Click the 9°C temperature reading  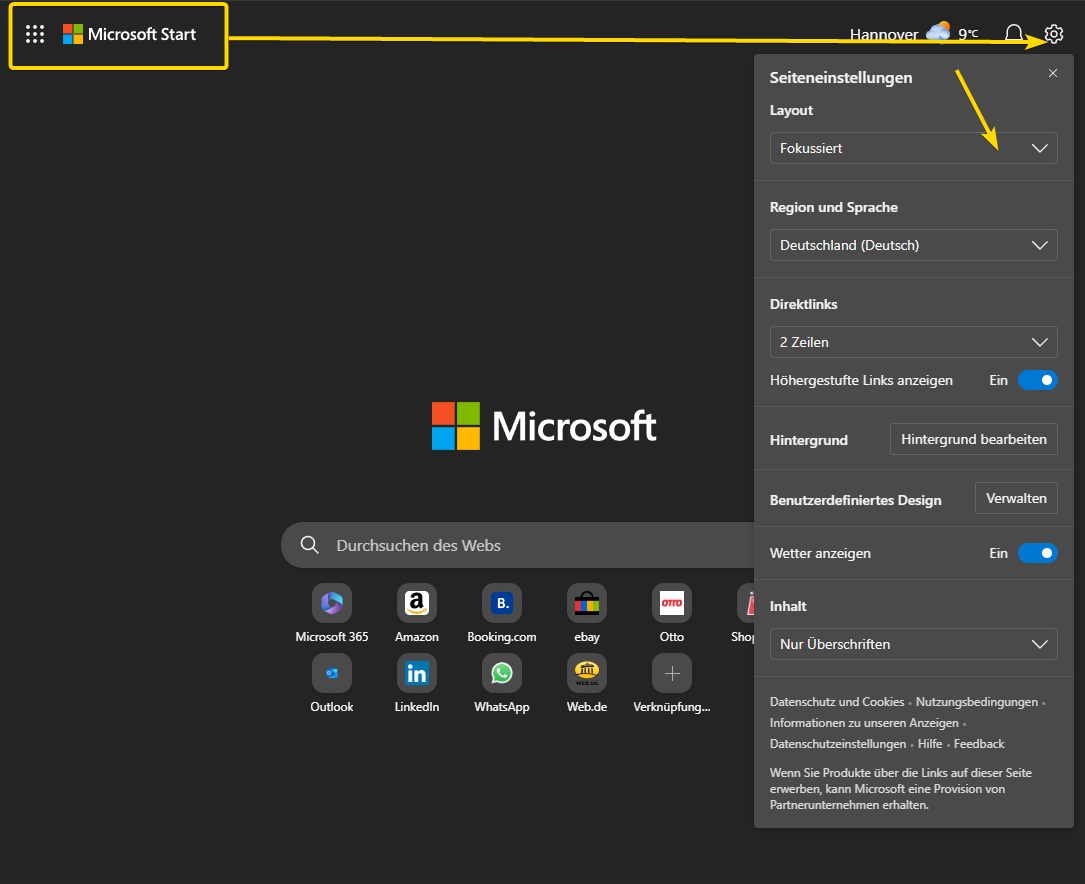pos(968,34)
